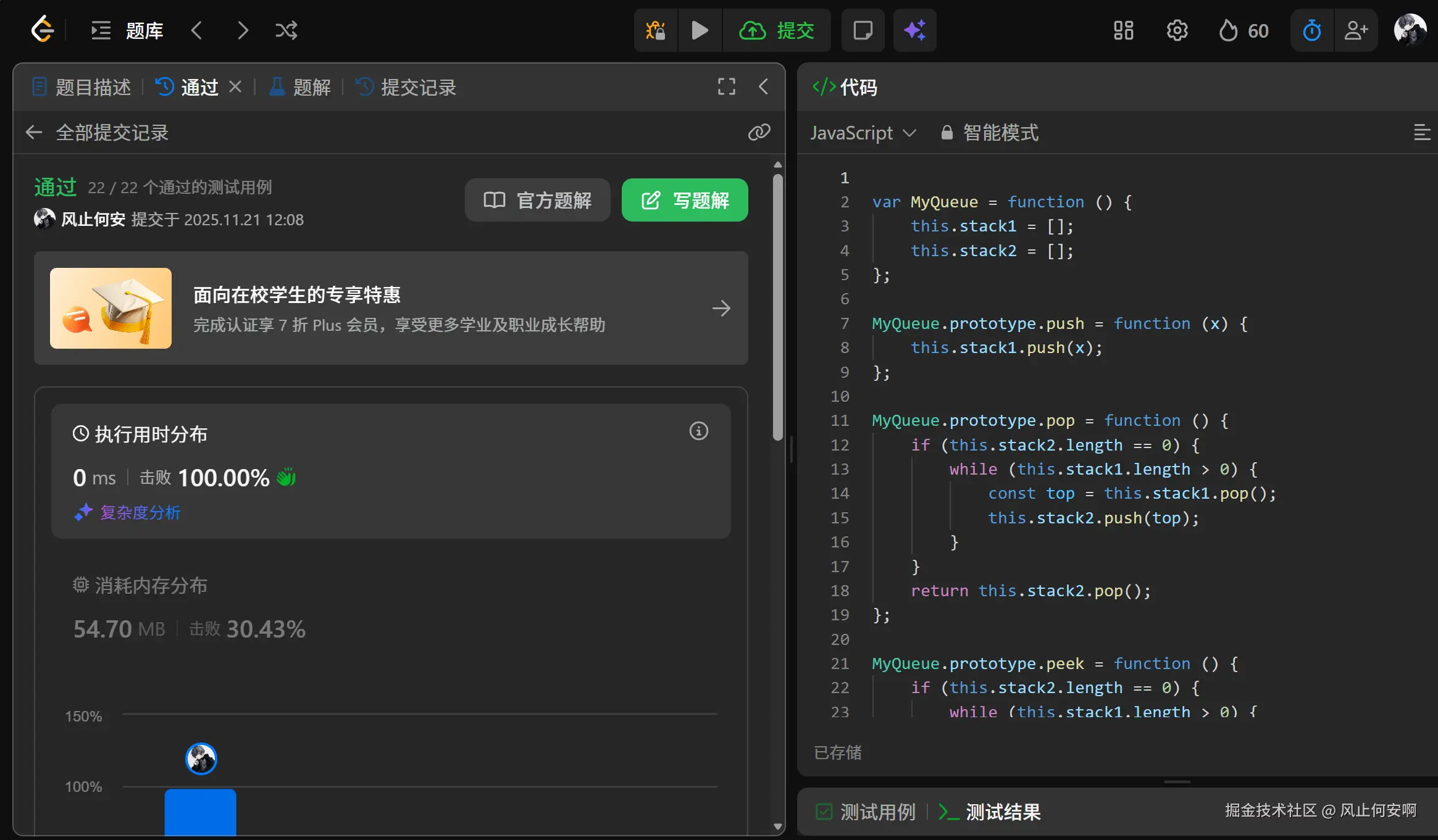The image size is (1438, 840).
Task: Click the AI sparkle assistant icon
Action: (914, 30)
